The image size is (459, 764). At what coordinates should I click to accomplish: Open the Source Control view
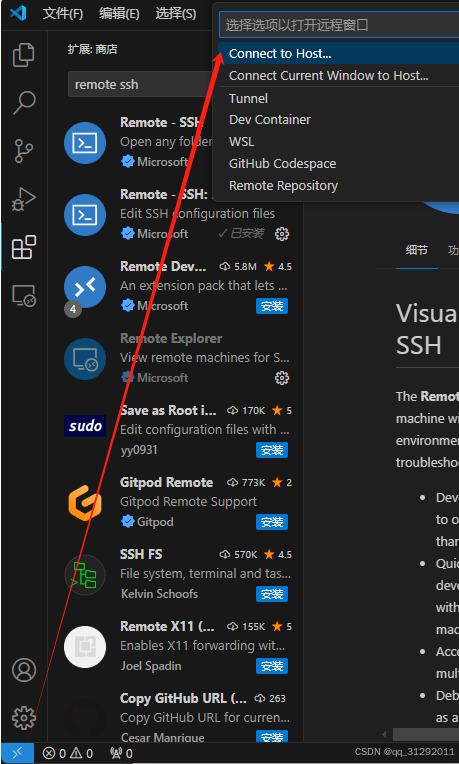(x=23, y=151)
